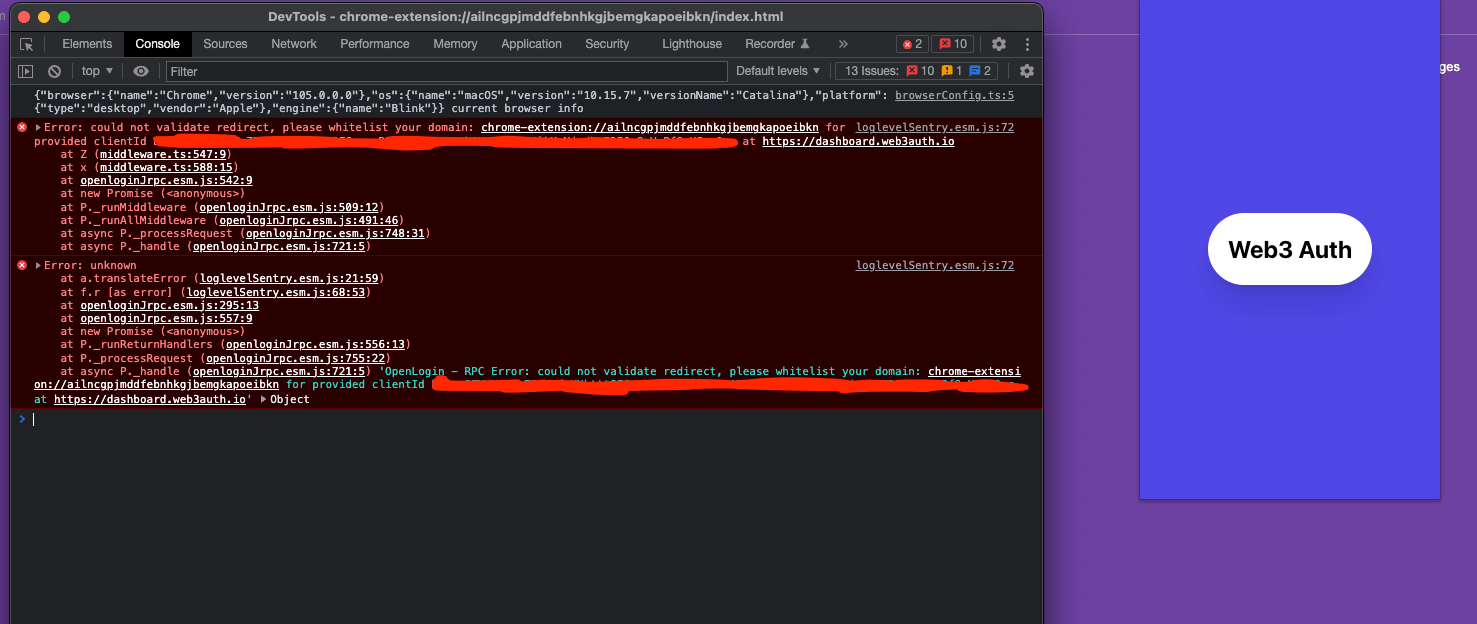Viewport: 1477px width, 624px height.
Task: Open loglevelSentry.esm.js:21:59 link
Action: coord(289,279)
